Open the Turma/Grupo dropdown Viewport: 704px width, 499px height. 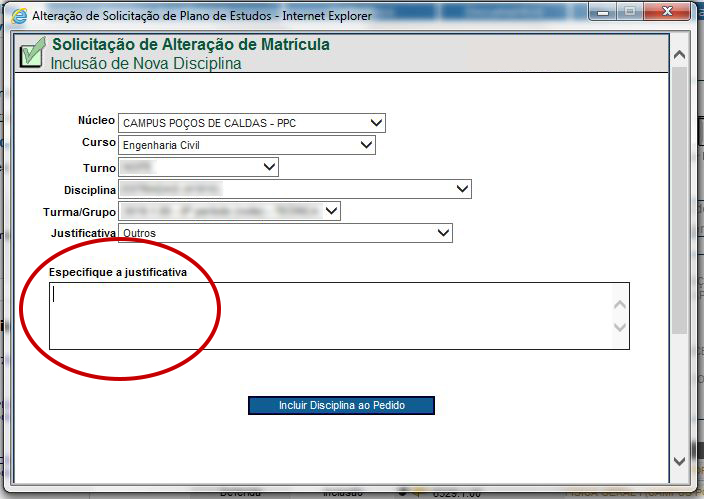[x=332, y=211]
